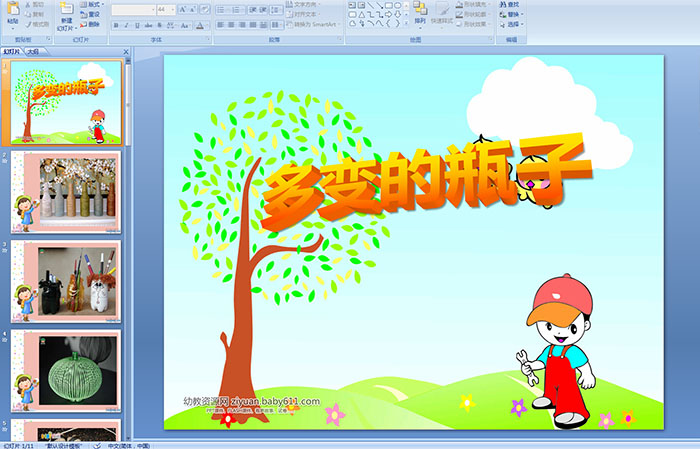The width and height of the screenshot is (700, 449).
Task: Open the Font dialog launcher
Action: pos(208,39)
